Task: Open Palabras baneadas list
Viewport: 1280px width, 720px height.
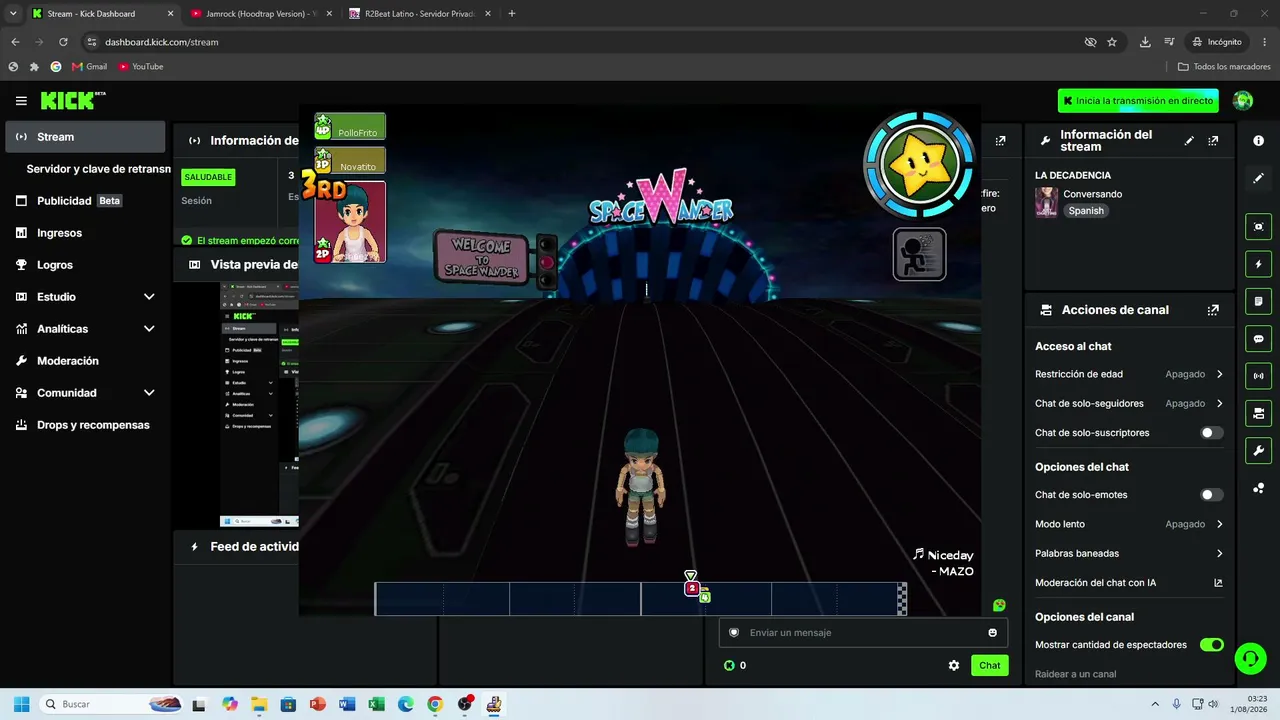Action: pos(1129,553)
